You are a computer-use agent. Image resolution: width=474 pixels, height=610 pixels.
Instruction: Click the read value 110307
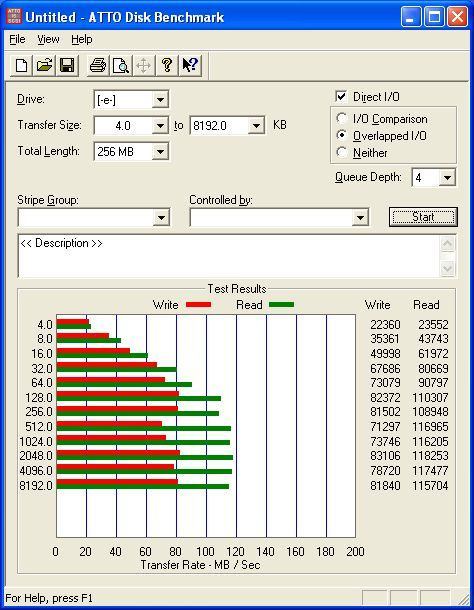pos(430,397)
